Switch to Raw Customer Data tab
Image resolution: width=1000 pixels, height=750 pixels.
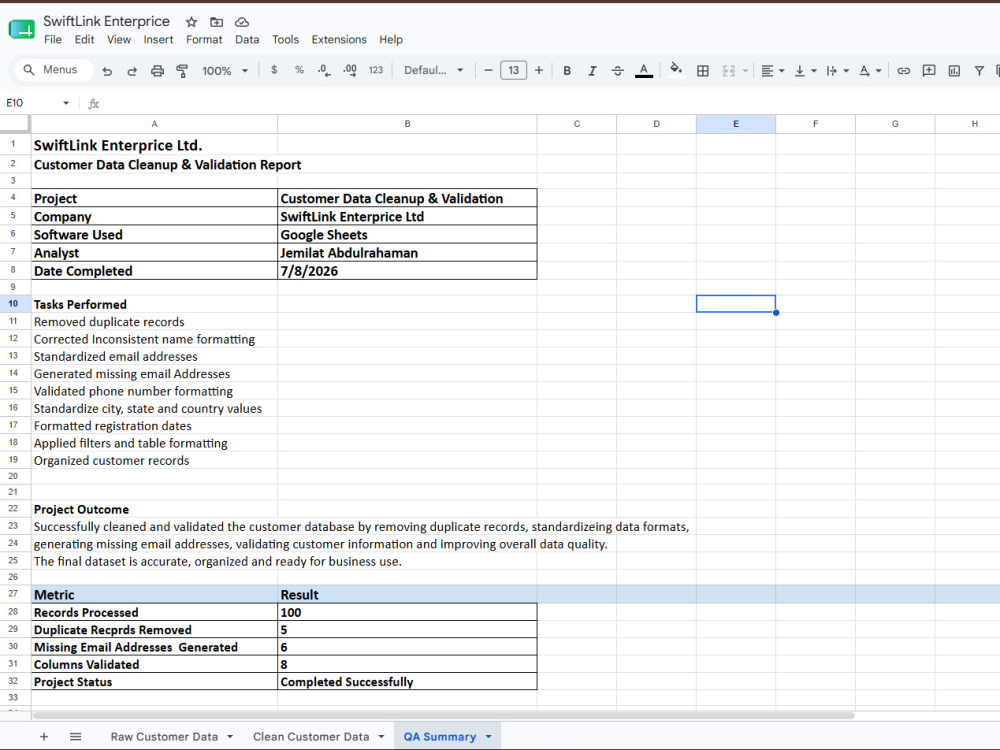pyautogui.click(x=164, y=737)
